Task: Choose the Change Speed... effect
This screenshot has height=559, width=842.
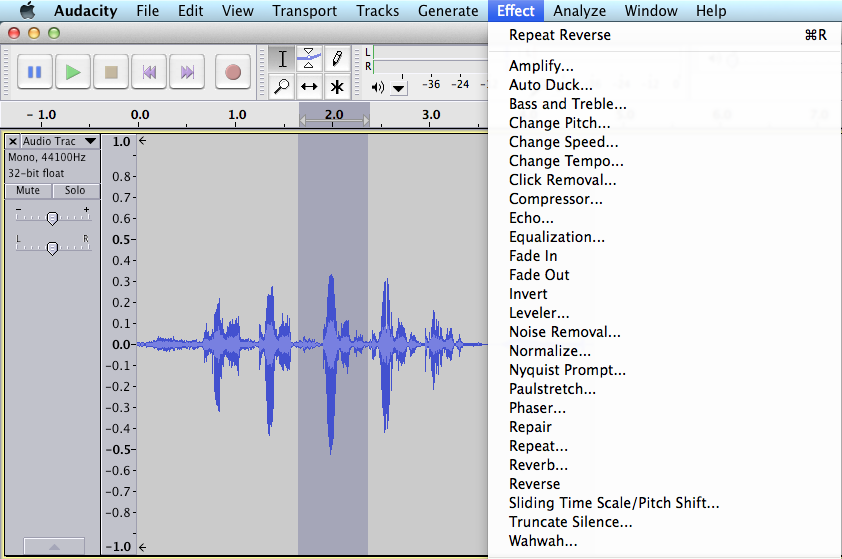Action: click(x=665, y=142)
